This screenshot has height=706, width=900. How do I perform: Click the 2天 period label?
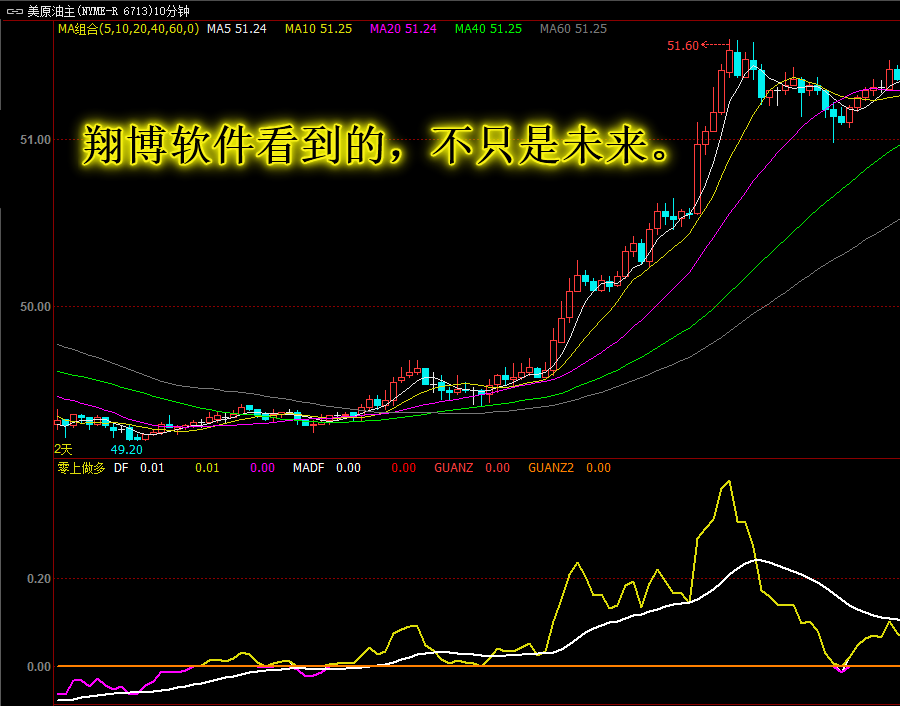tap(63, 449)
